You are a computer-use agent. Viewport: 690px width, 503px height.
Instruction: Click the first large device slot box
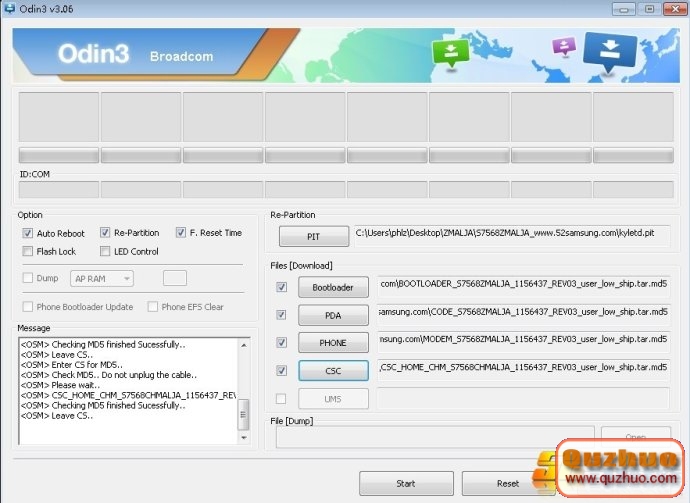tap(59, 117)
